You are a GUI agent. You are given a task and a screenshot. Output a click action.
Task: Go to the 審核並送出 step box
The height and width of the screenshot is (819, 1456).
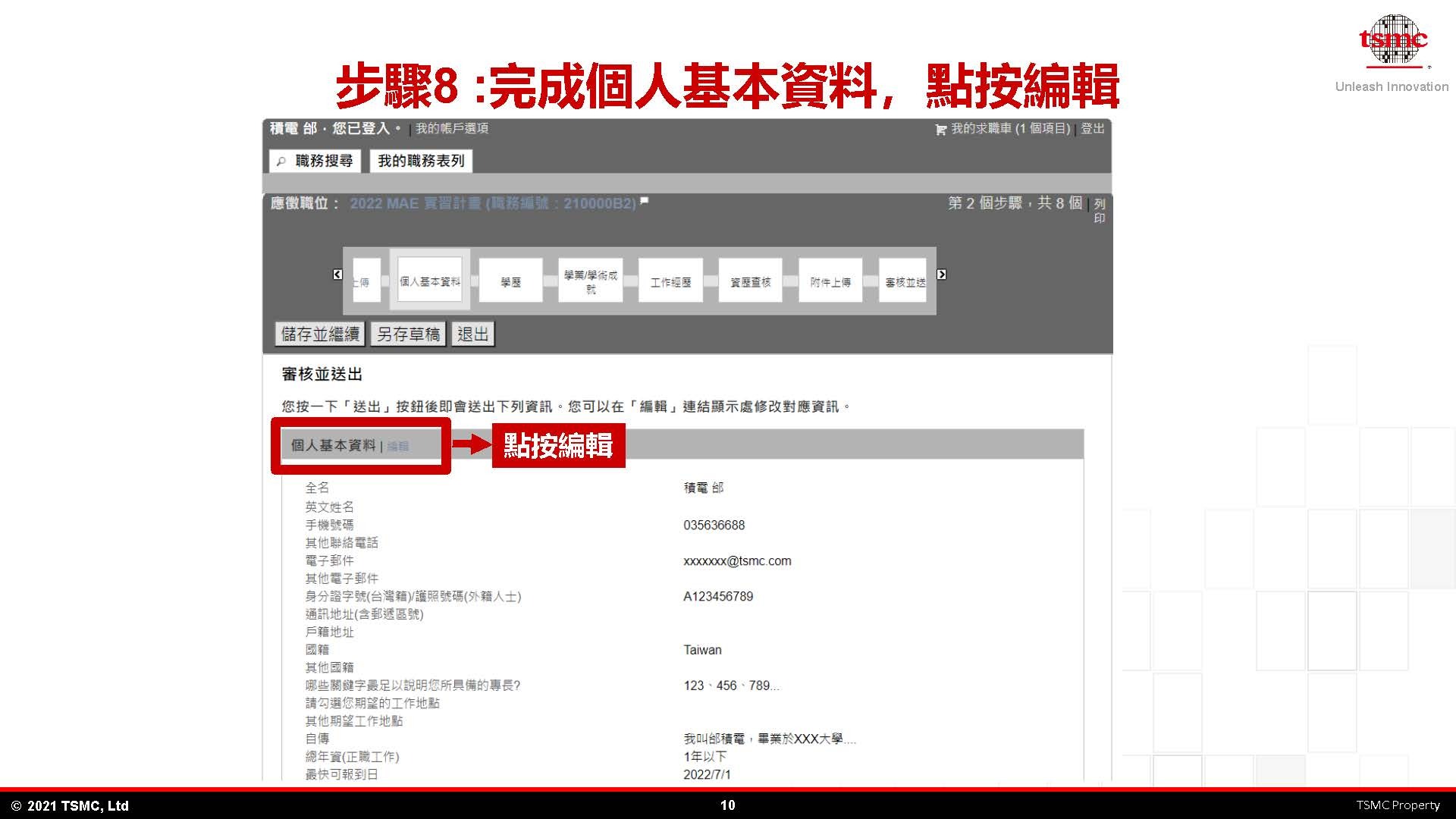coord(903,281)
